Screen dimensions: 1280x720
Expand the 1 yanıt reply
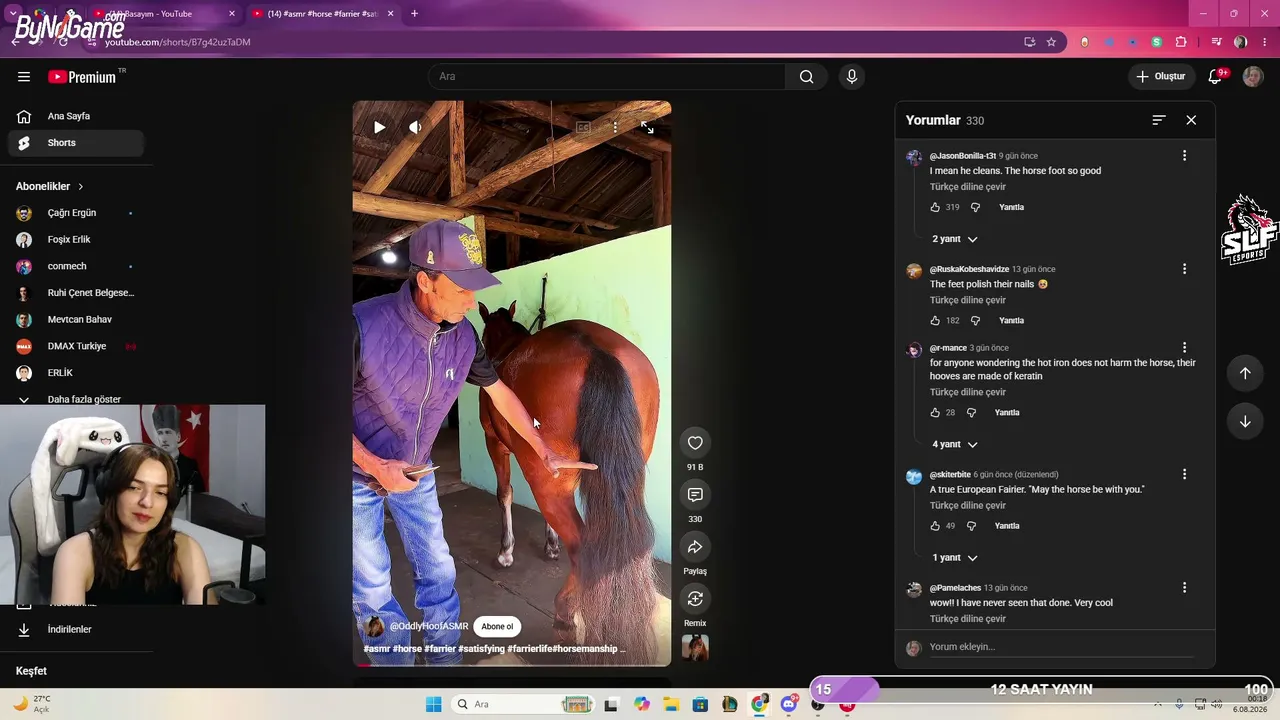pyautogui.click(x=955, y=558)
